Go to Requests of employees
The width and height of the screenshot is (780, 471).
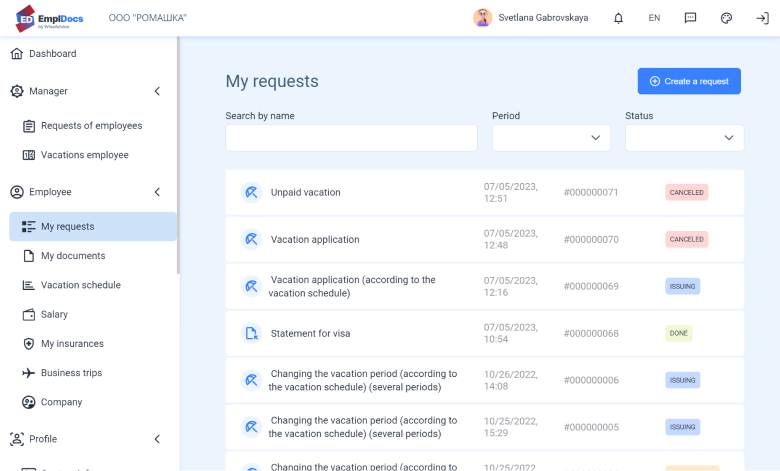pyautogui.click(x=91, y=126)
